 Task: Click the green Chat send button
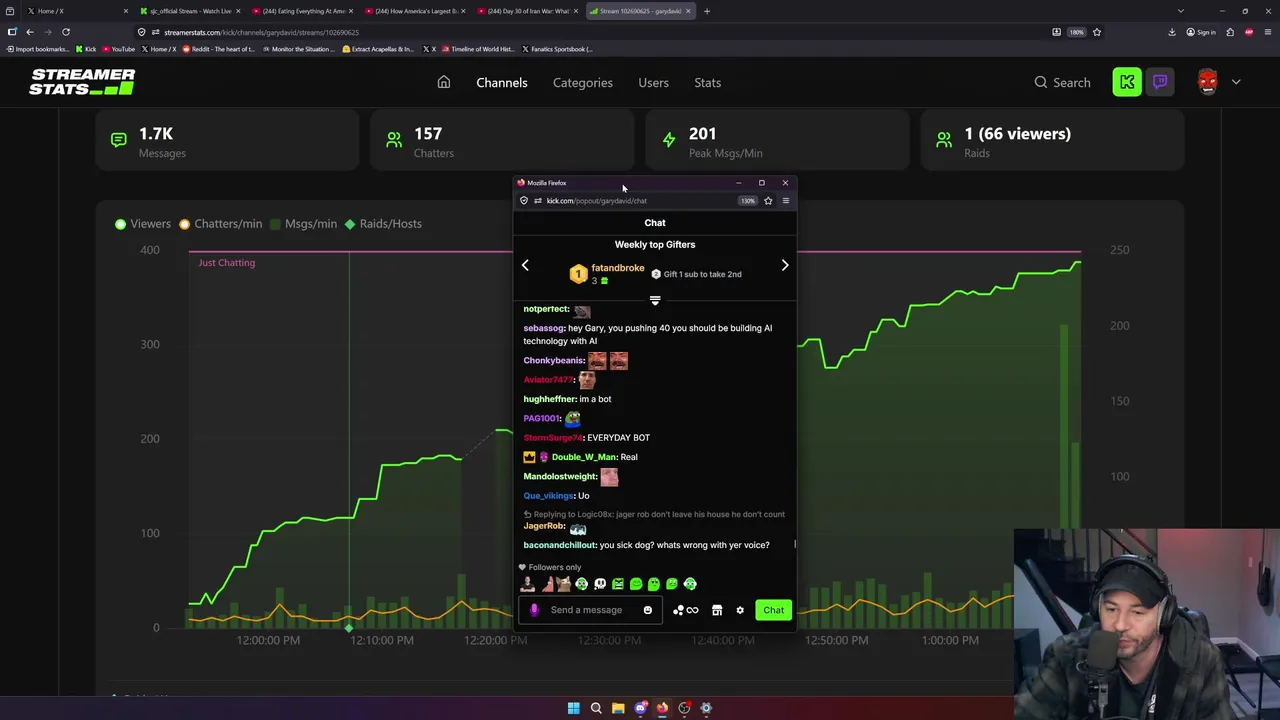774,610
